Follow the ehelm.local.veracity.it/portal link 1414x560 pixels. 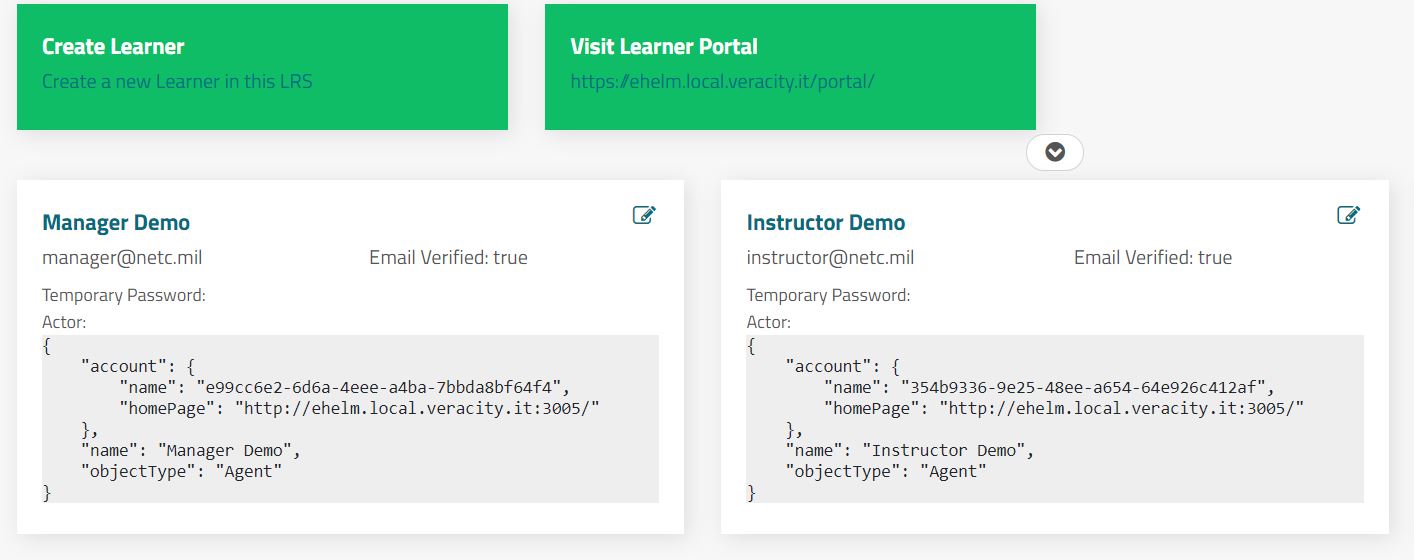[x=722, y=81]
